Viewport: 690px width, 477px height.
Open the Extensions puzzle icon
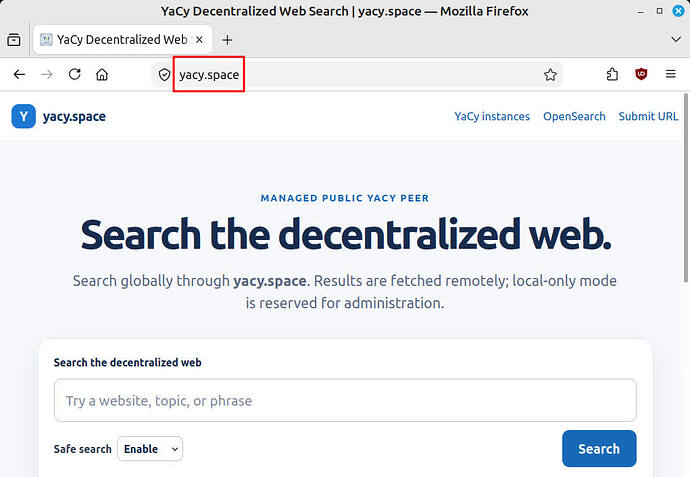click(x=612, y=74)
